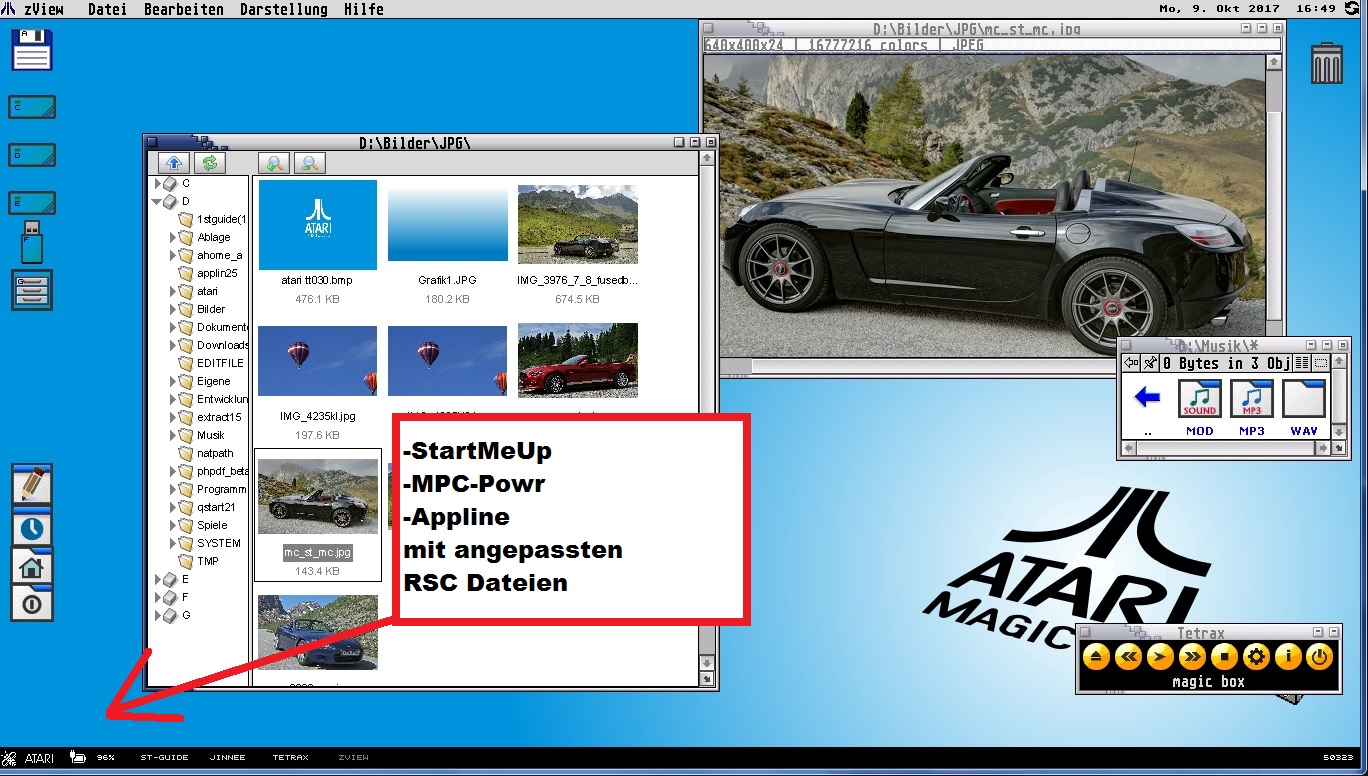Expand the Musik folder node
This screenshot has width=1368, height=776.
173,436
